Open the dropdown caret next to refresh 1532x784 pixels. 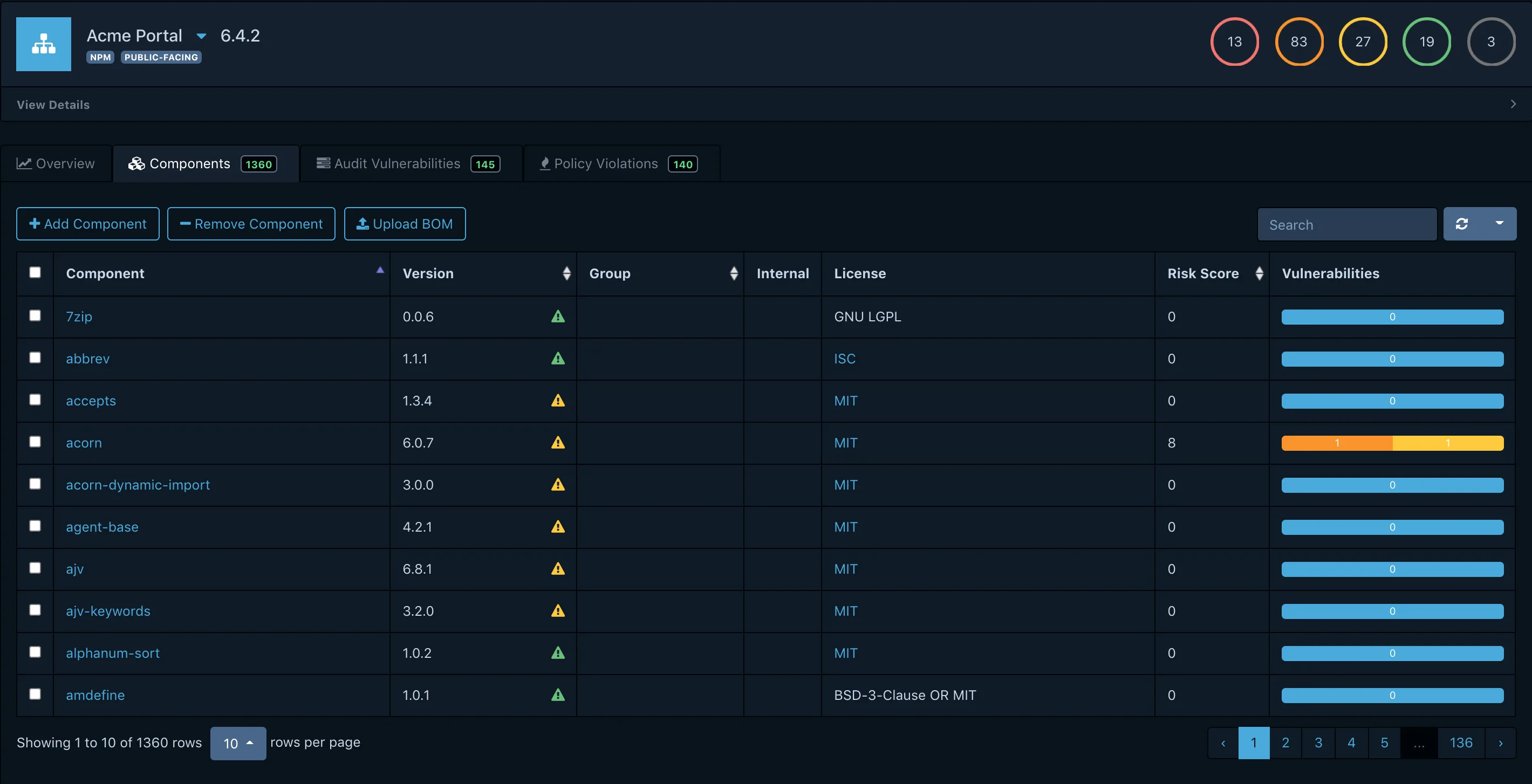coord(1499,224)
